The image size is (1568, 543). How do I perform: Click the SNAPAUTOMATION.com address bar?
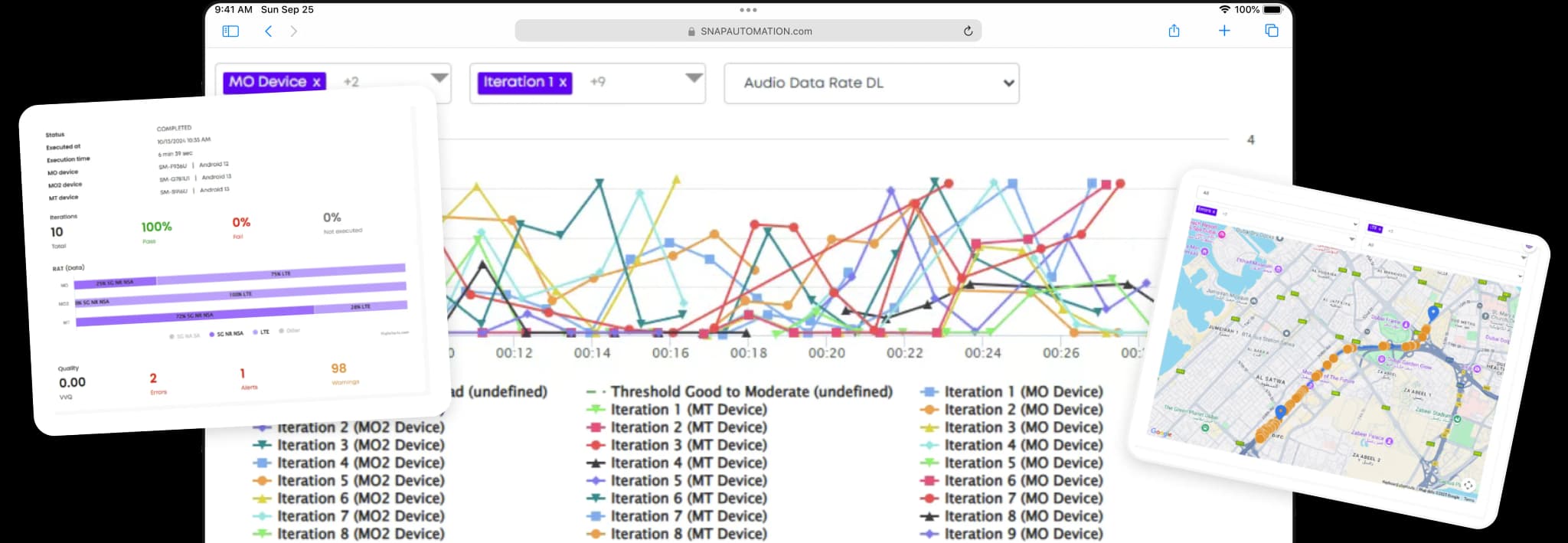click(748, 31)
